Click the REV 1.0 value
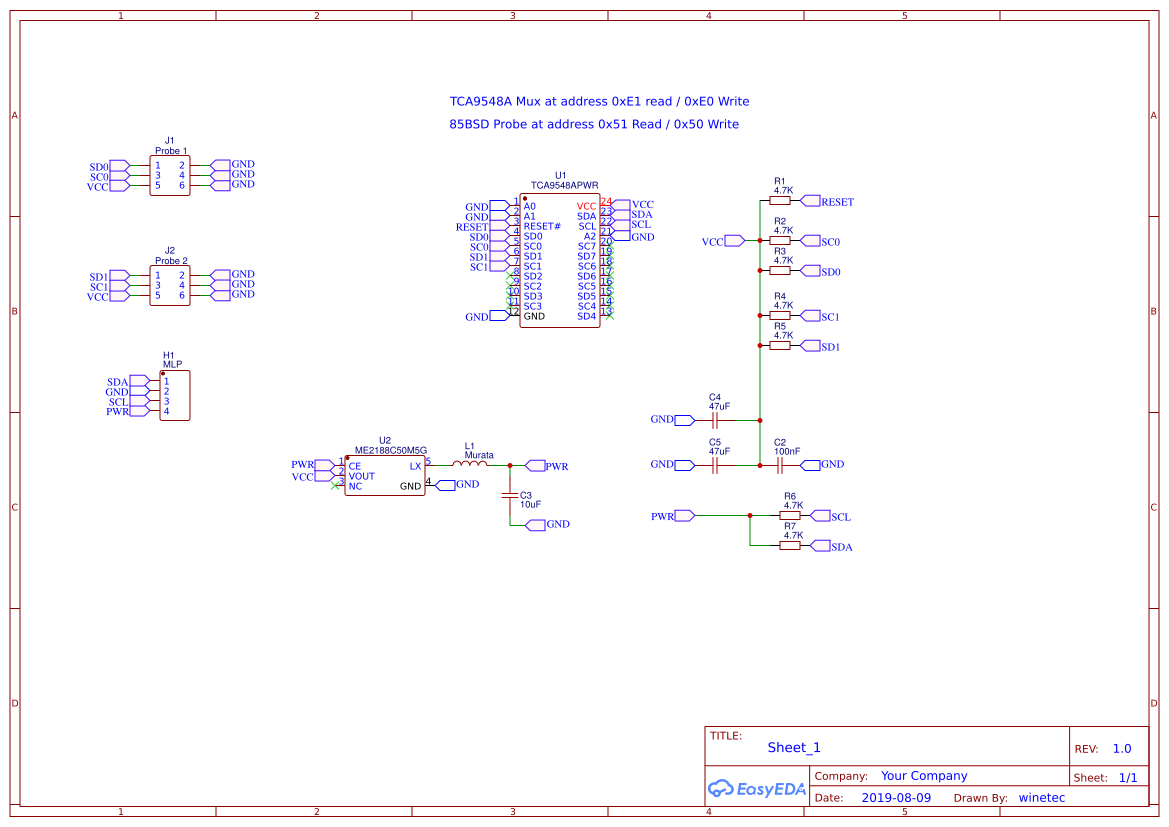This screenshot has width=1169, height=827. coord(1121,747)
